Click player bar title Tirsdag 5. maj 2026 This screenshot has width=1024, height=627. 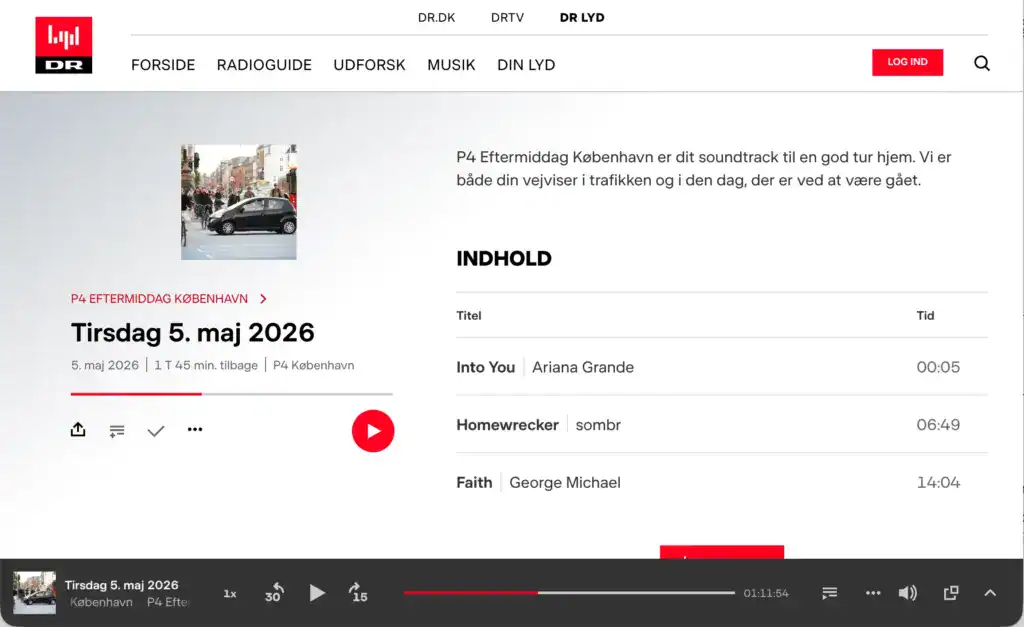121,585
